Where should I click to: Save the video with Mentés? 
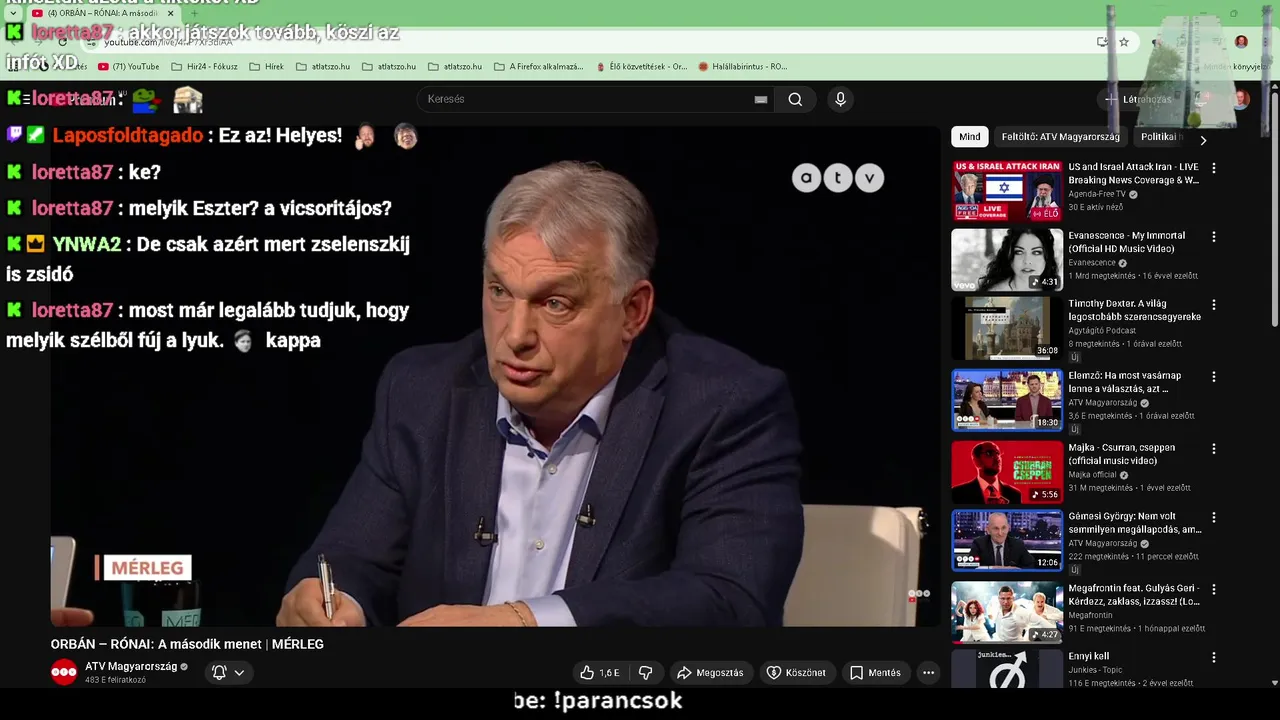pos(875,673)
